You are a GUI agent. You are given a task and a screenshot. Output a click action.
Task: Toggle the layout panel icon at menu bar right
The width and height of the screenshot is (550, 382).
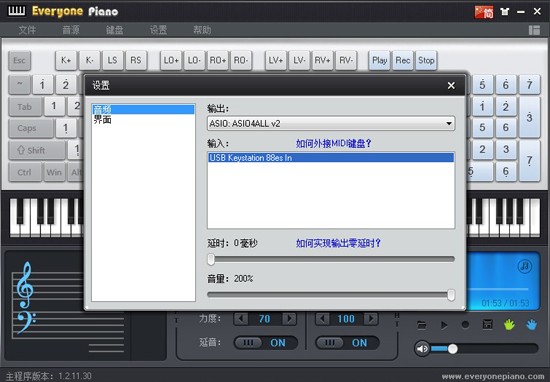point(534,30)
